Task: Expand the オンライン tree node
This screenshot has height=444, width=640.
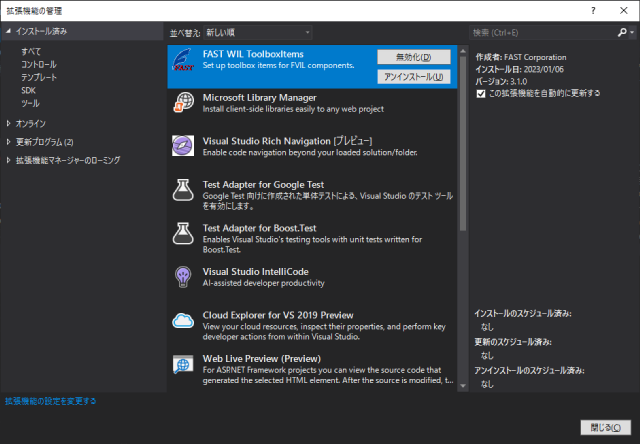Action: (x=8, y=123)
